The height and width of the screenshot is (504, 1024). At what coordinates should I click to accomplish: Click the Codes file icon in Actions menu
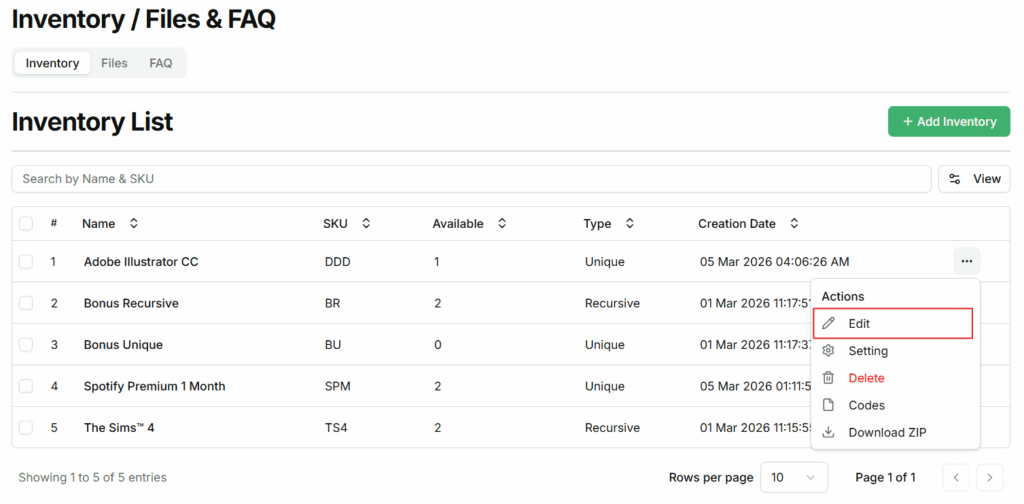(x=828, y=405)
